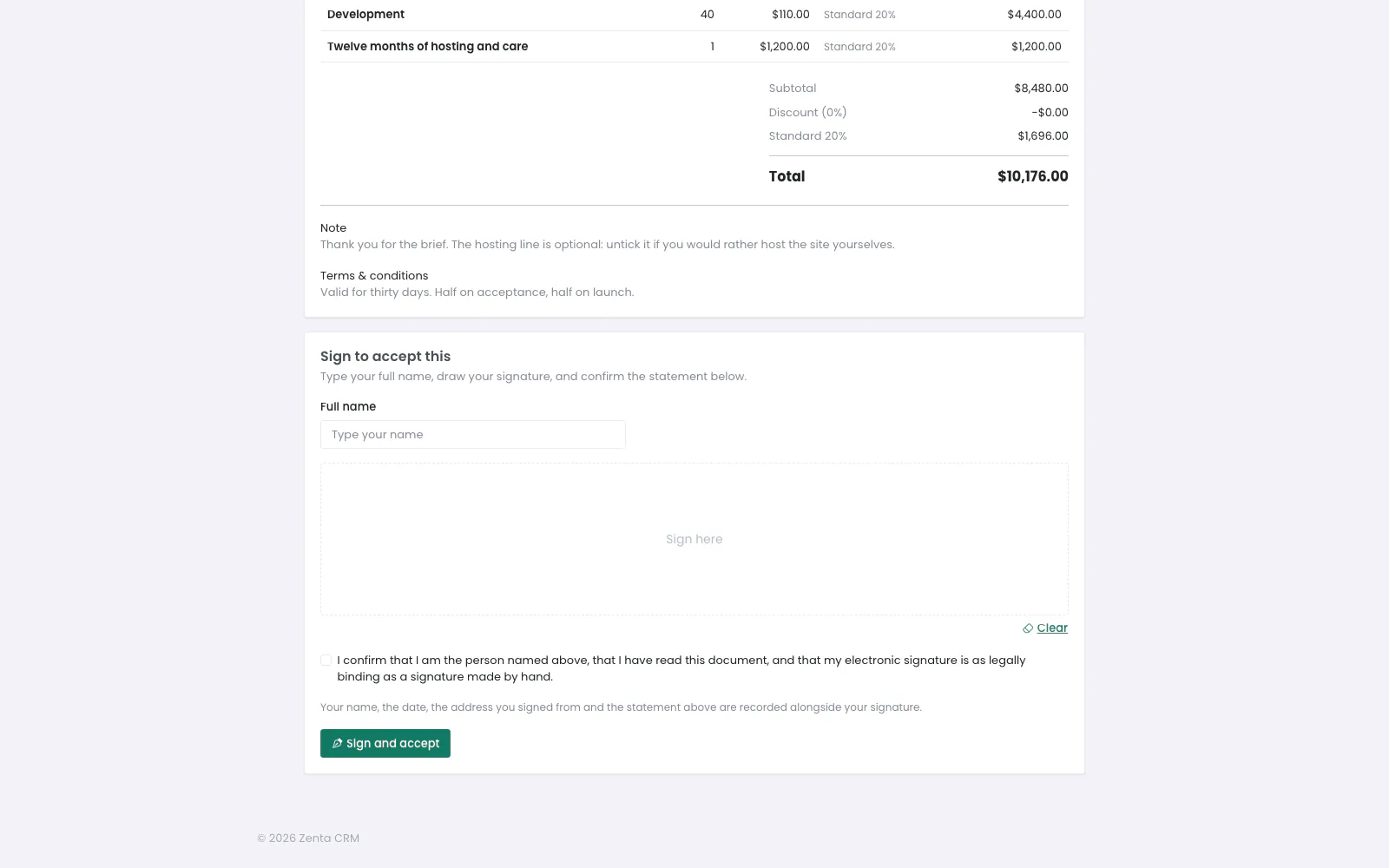
Task: Click the Sign to accept this heading
Action: pyautogui.click(x=385, y=357)
